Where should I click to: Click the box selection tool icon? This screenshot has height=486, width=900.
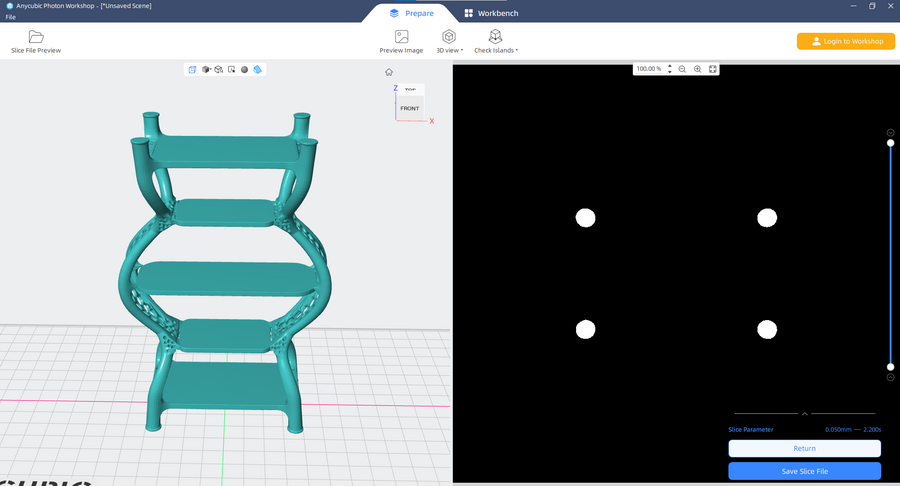click(231, 70)
